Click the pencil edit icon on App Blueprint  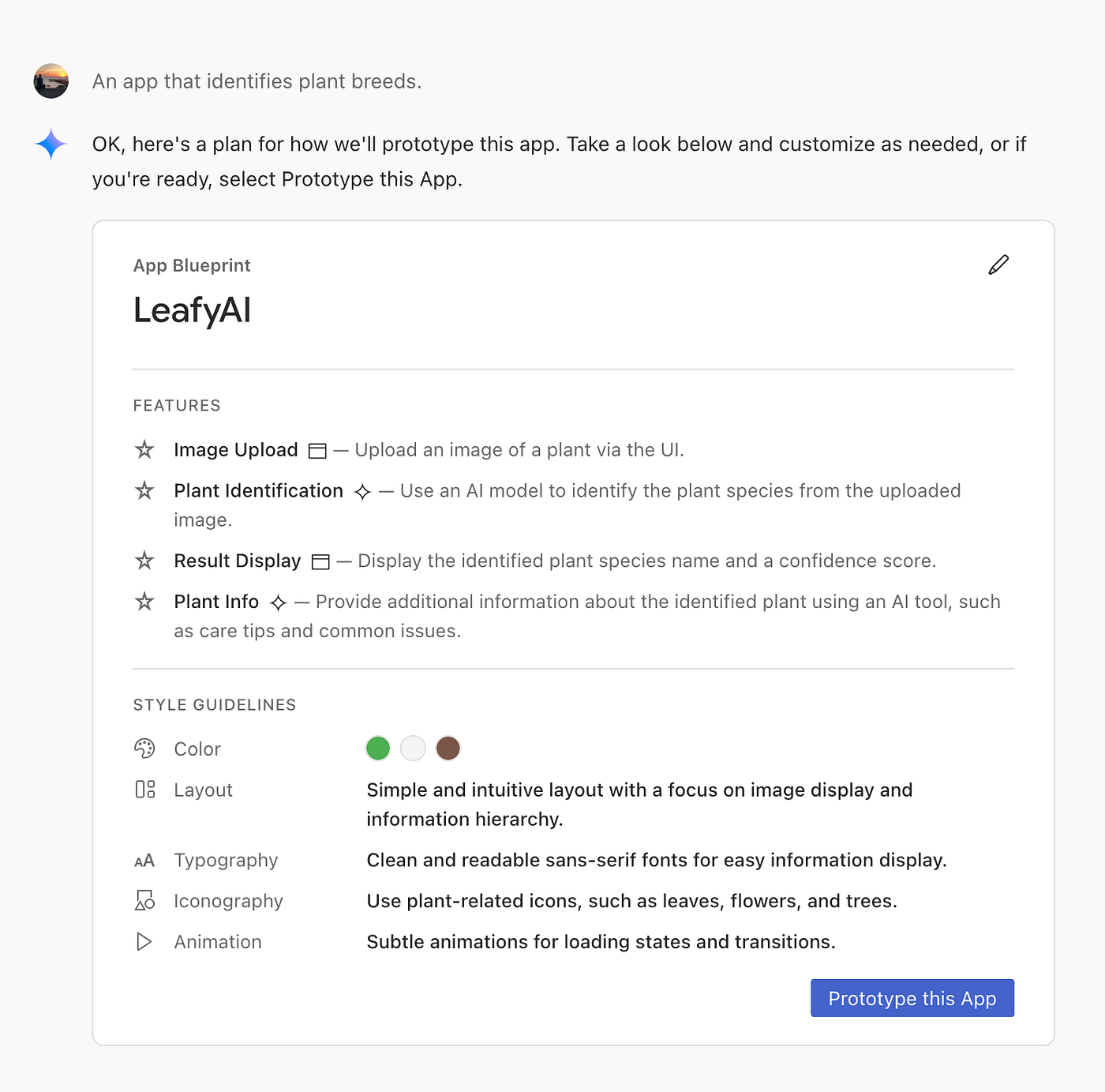click(x=998, y=265)
